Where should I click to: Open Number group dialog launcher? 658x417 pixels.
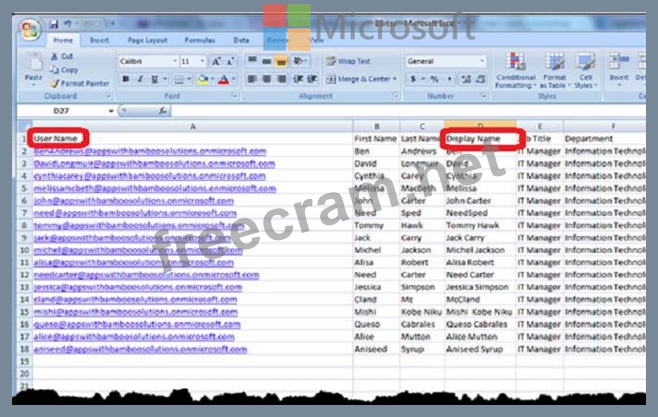click(484, 96)
